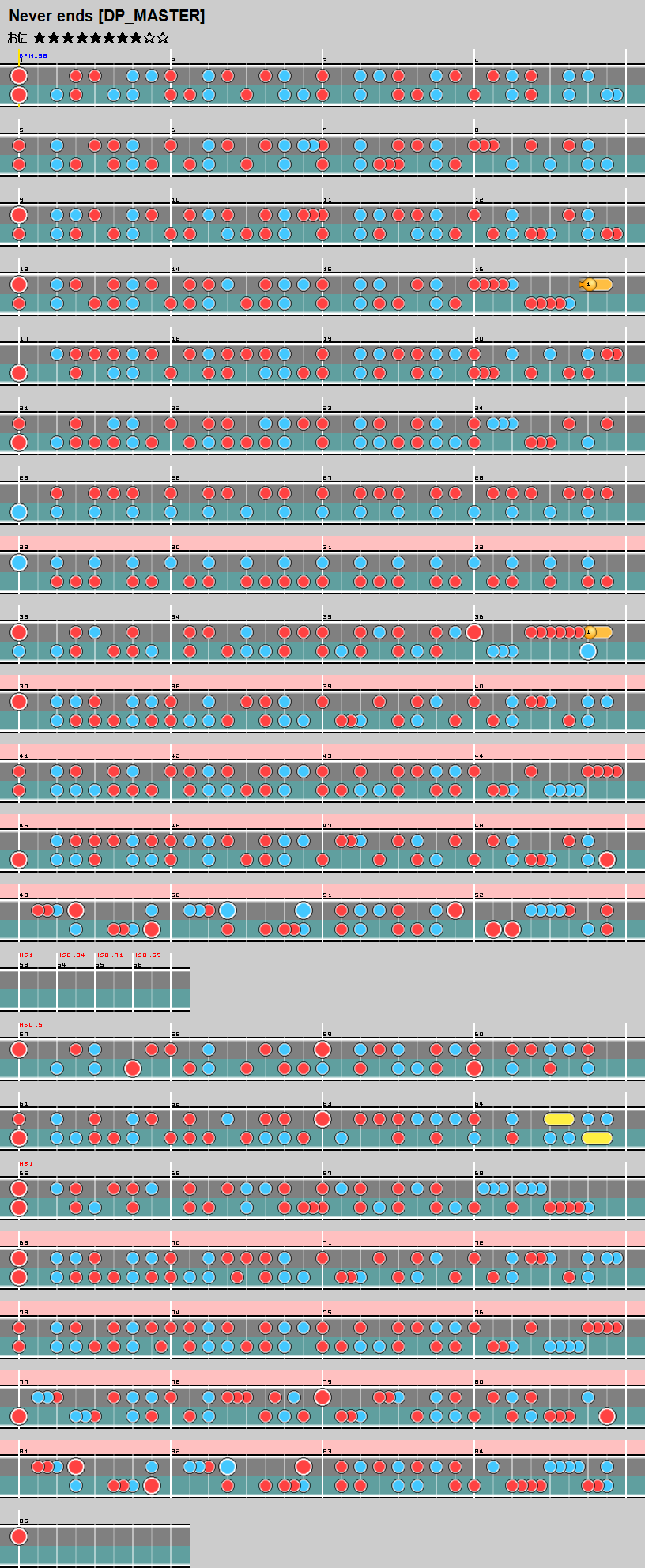The image size is (645, 1568).
Task: Click the measure 25 number marker
Action: pyautogui.click(x=24, y=478)
